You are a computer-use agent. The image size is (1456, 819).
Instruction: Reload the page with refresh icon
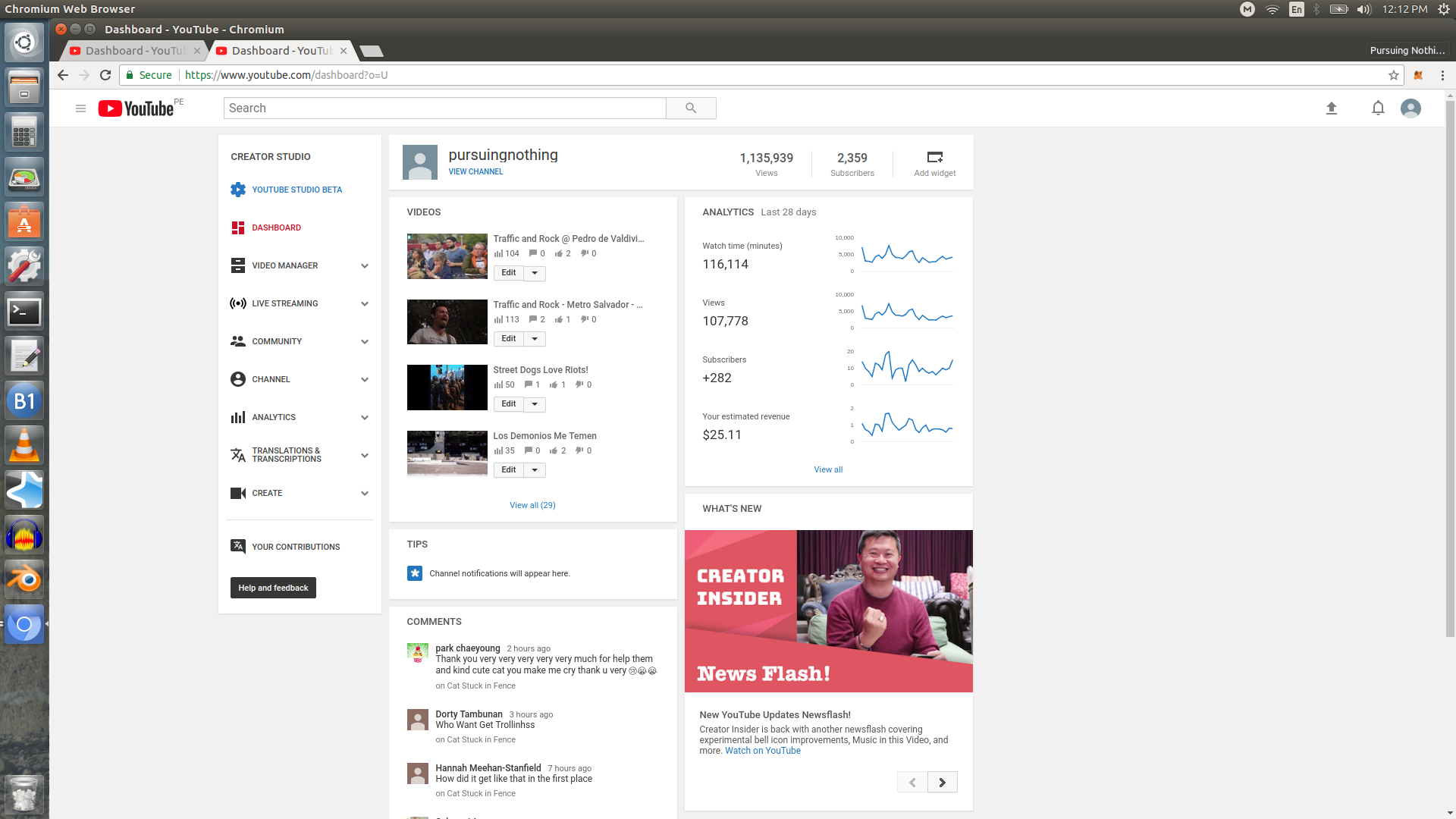coord(105,75)
